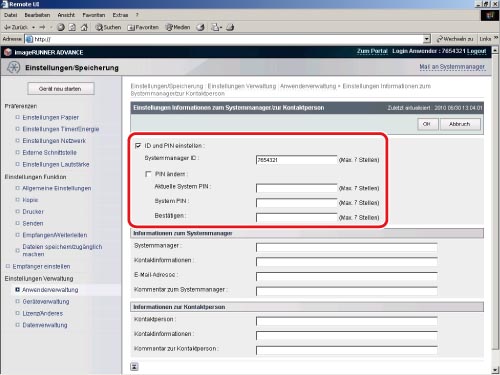Screen dimensions: 500x375
Task: Click the Abbruch button
Action: pos(460,124)
